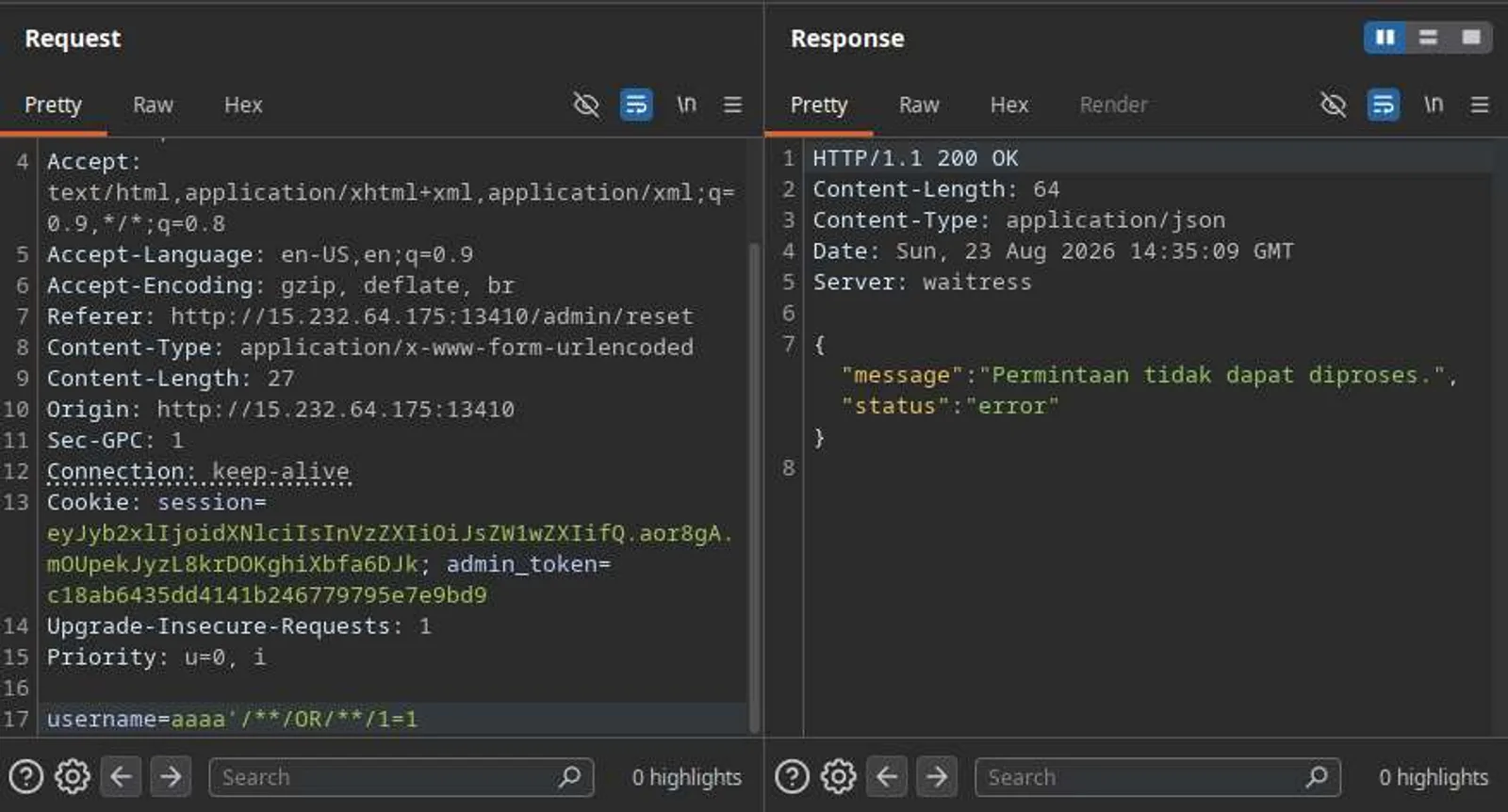Switch Response view to Raw tab
Viewport: 1508px width, 812px height.
tap(919, 106)
